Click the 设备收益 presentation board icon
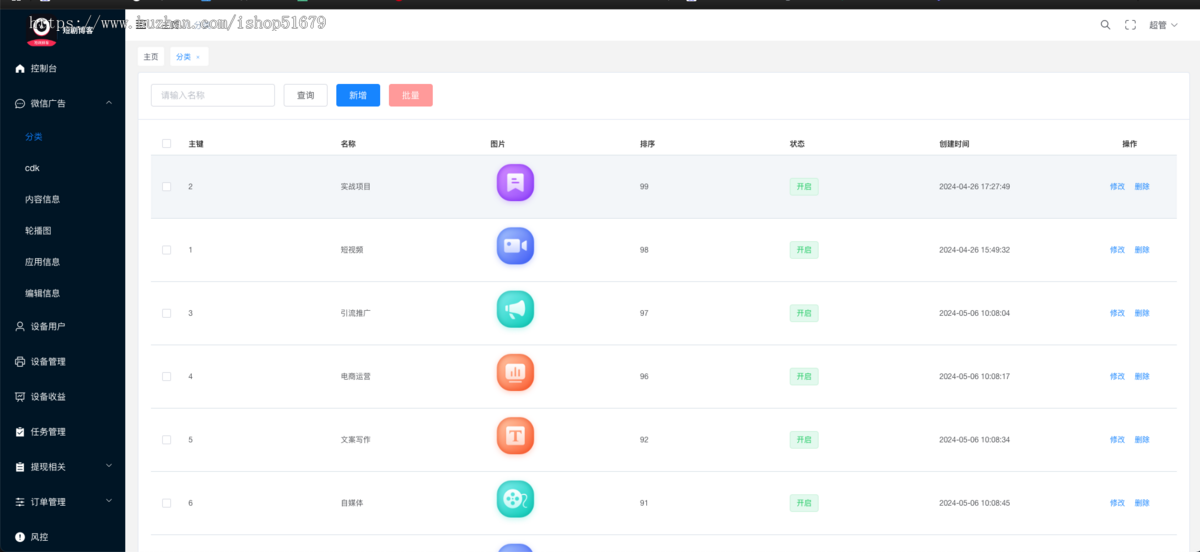This screenshot has width=1200, height=552. (20, 397)
